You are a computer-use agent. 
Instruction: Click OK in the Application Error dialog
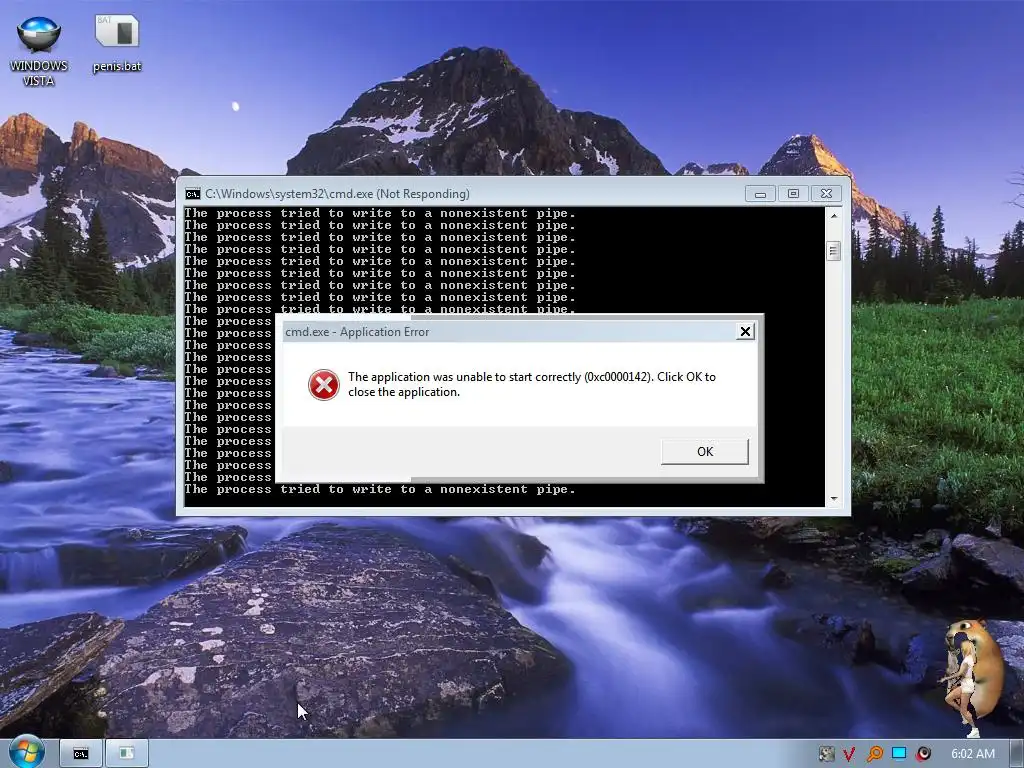[705, 451]
